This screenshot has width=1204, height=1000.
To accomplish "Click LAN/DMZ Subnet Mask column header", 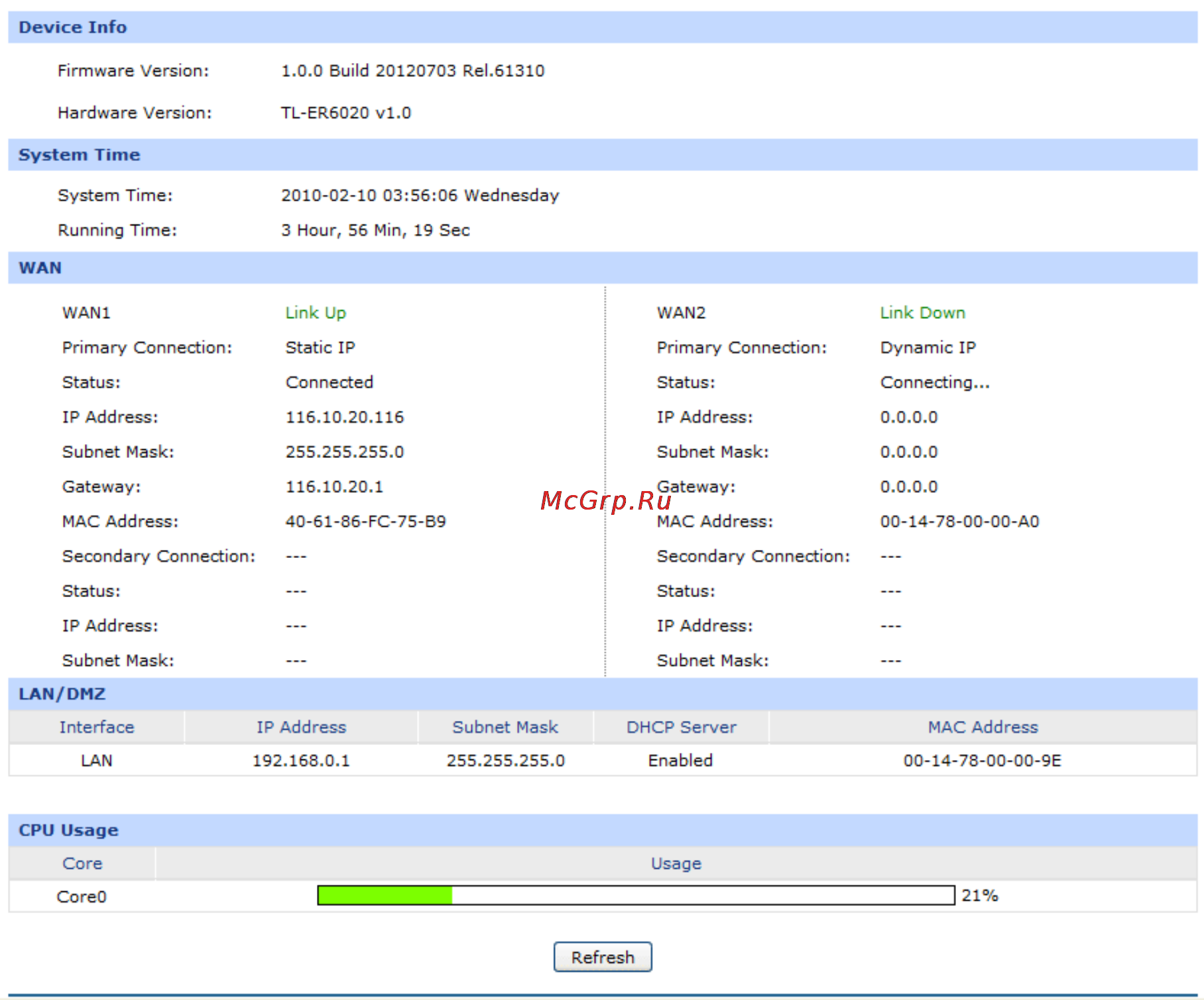I will coord(505,727).
